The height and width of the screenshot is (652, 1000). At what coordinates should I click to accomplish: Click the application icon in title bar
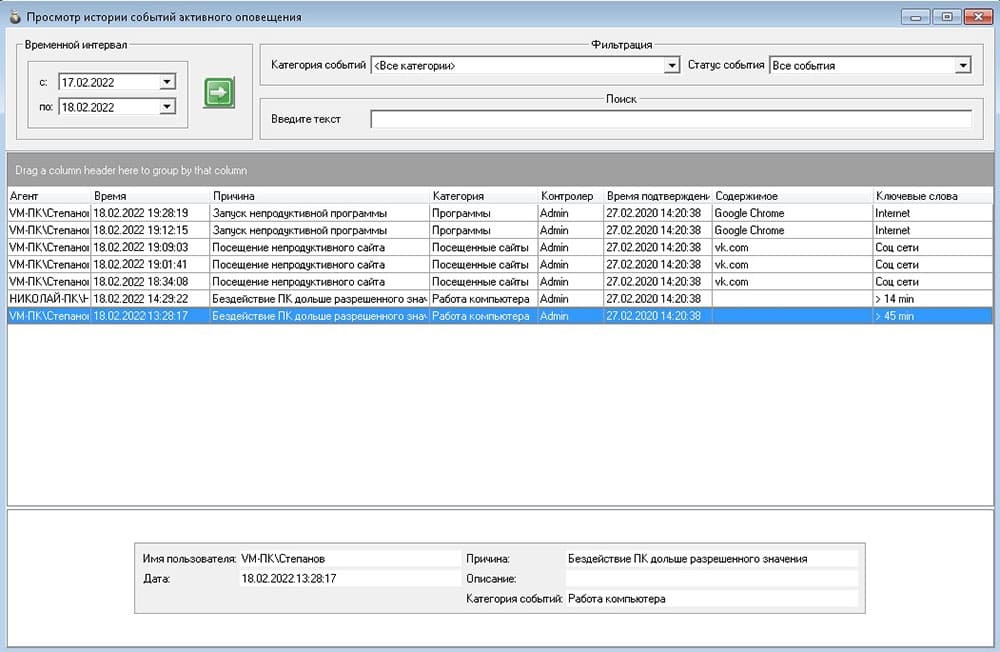[x=15, y=17]
